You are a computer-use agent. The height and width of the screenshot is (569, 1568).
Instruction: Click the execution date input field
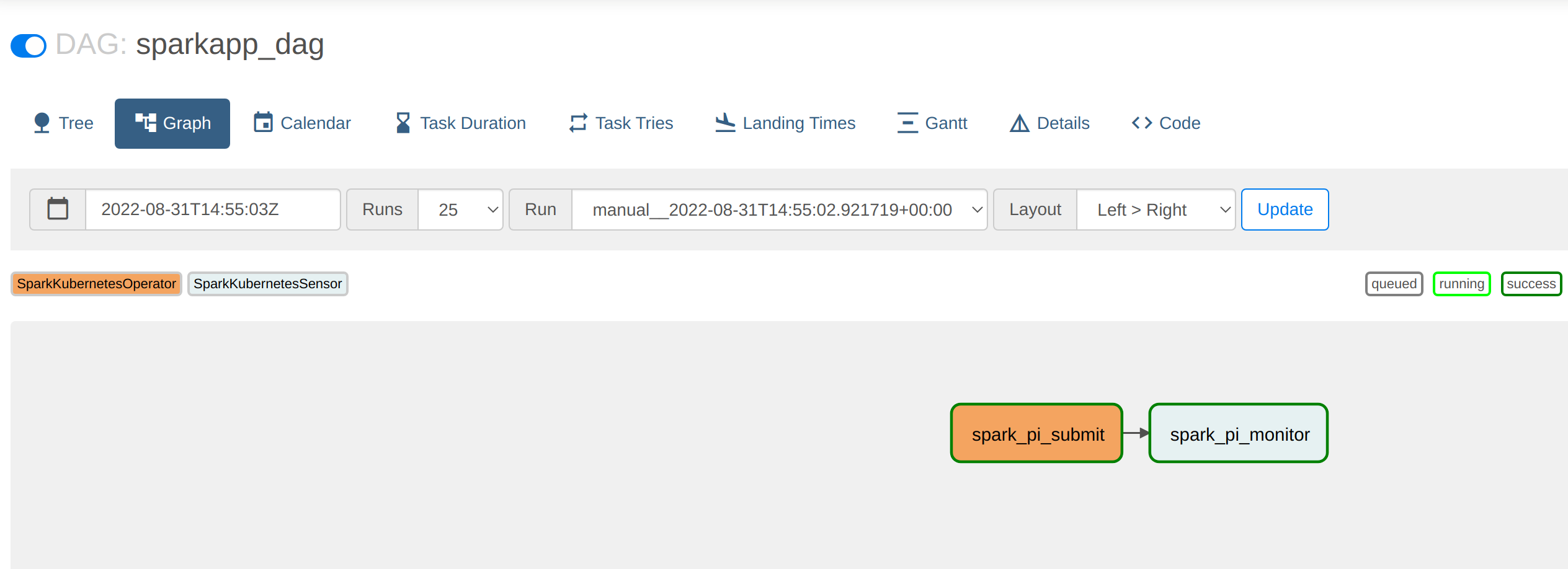pyautogui.click(x=212, y=210)
